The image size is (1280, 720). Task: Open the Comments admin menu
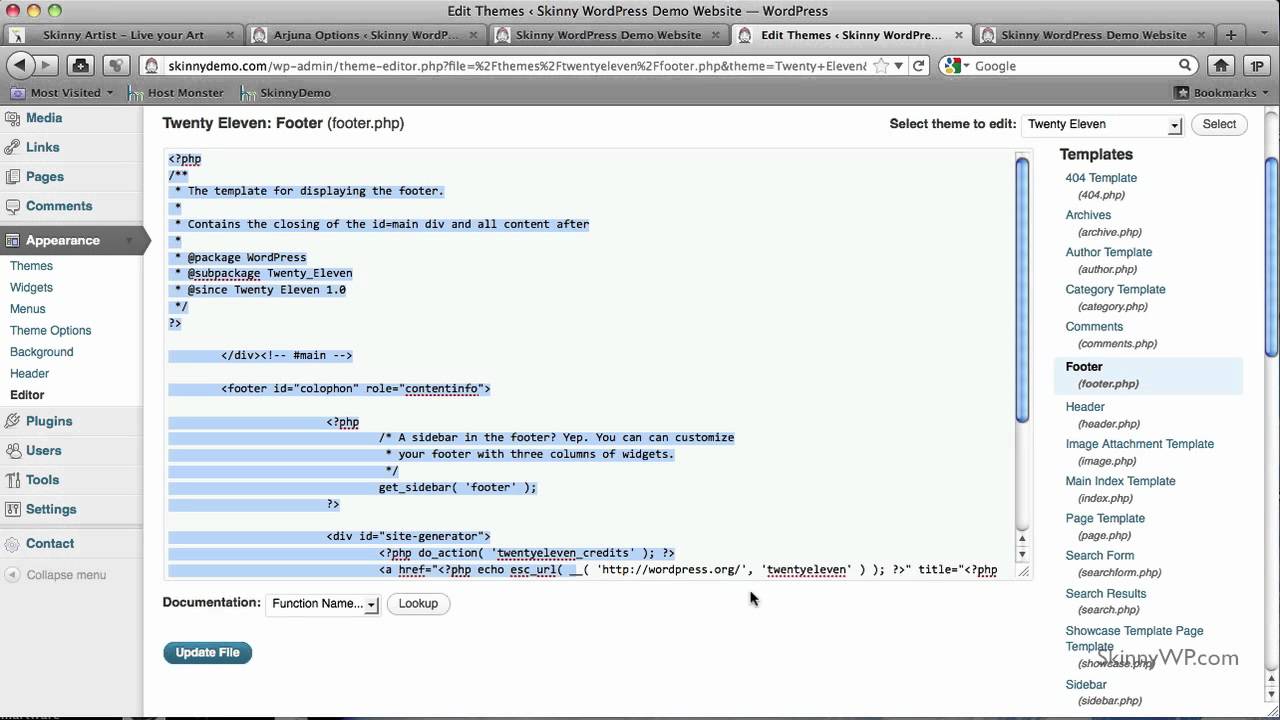point(59,206)
